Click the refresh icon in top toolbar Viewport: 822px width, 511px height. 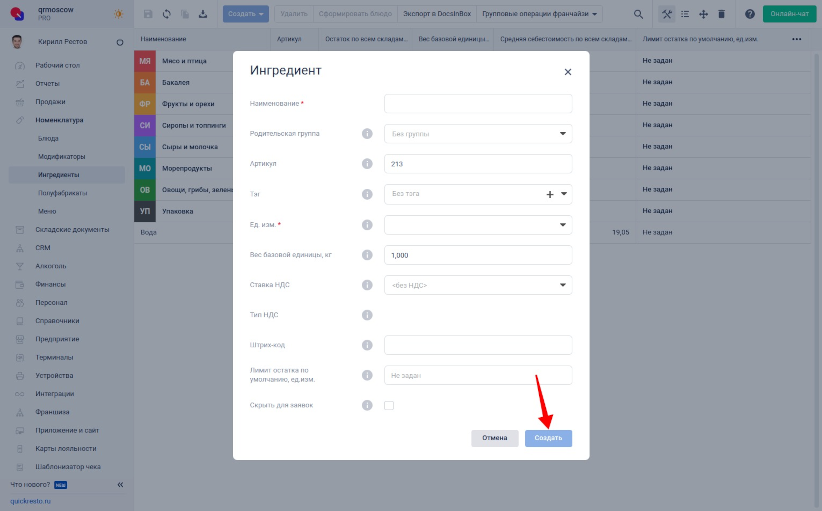(167, 14)
